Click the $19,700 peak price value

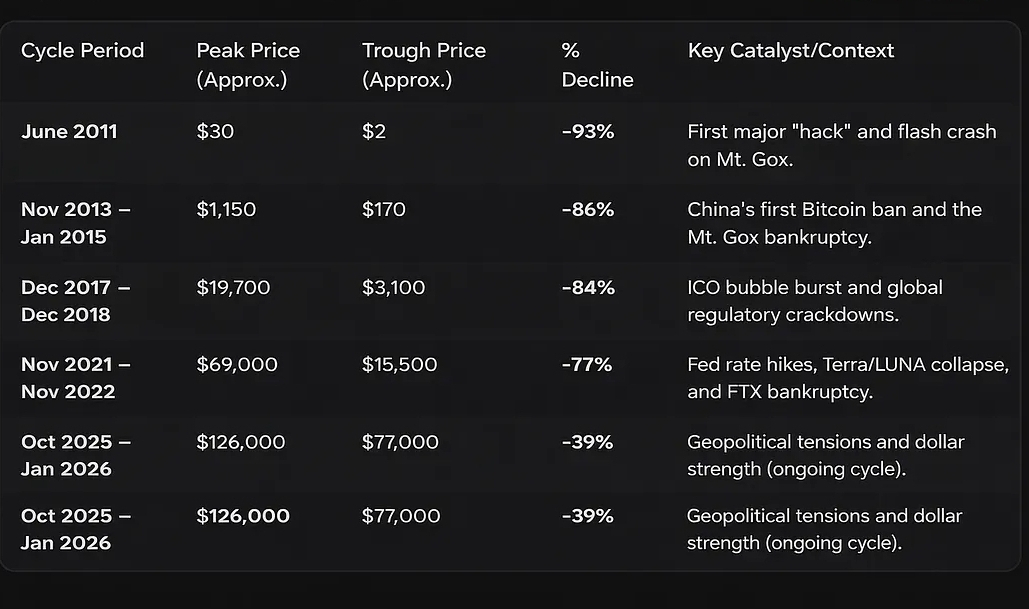pyautogui.click(x=233, y=288)
